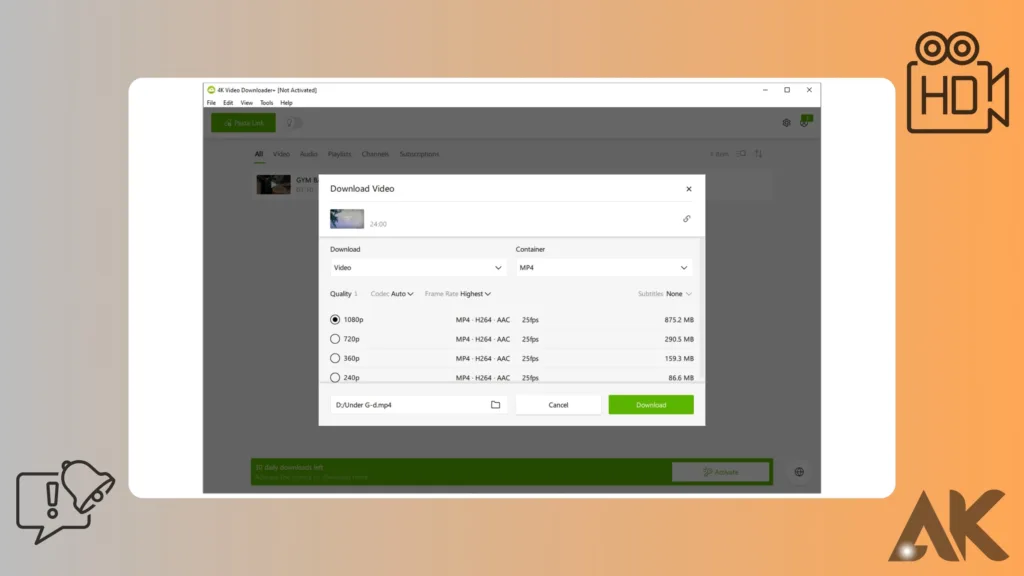Open the File menu
Image resolution: width=1024 pixels, height=576 pixels.
pos(212,103)
